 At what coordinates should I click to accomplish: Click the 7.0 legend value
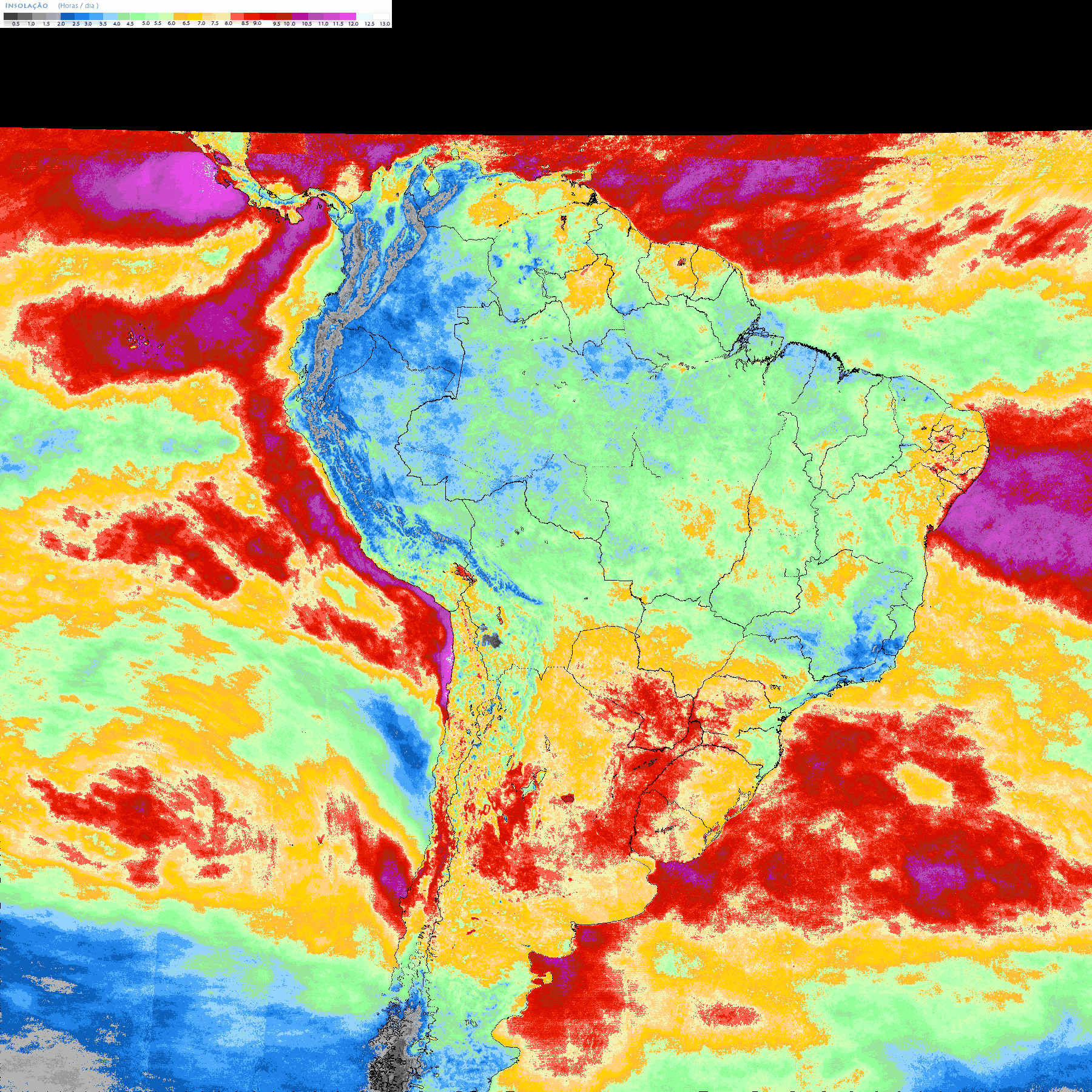[201, 23]
